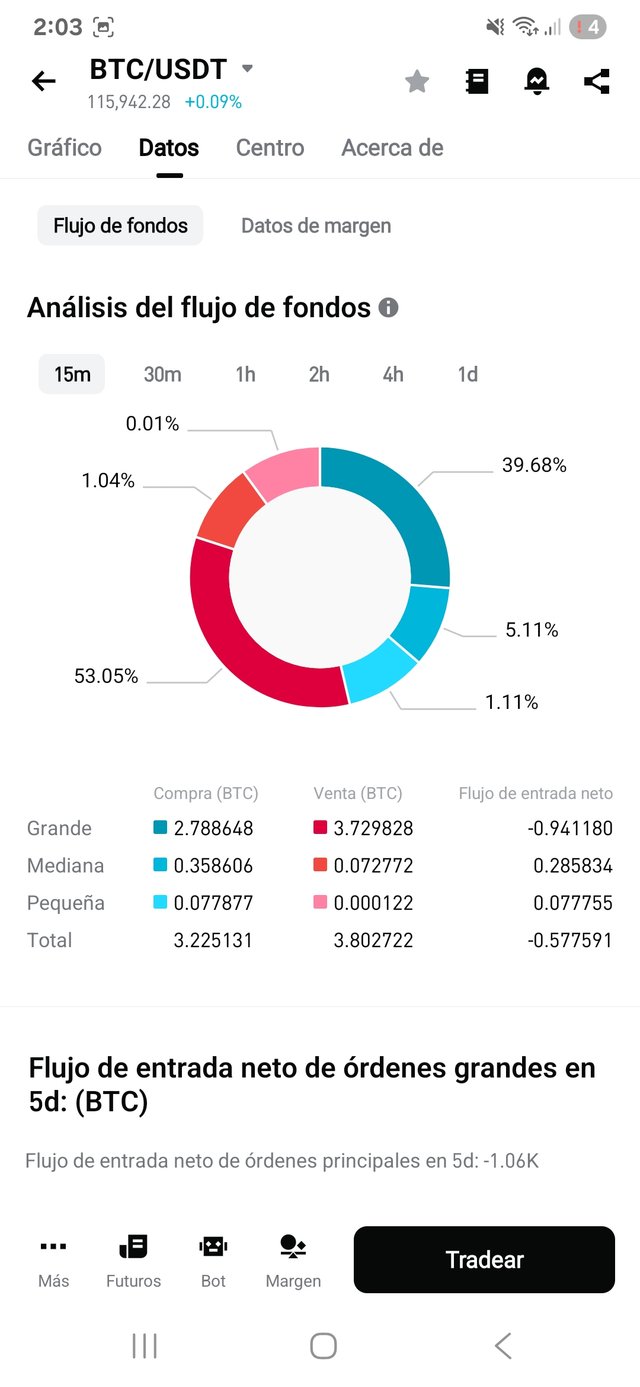Add BTC/USDT to favorites with star

417,82
